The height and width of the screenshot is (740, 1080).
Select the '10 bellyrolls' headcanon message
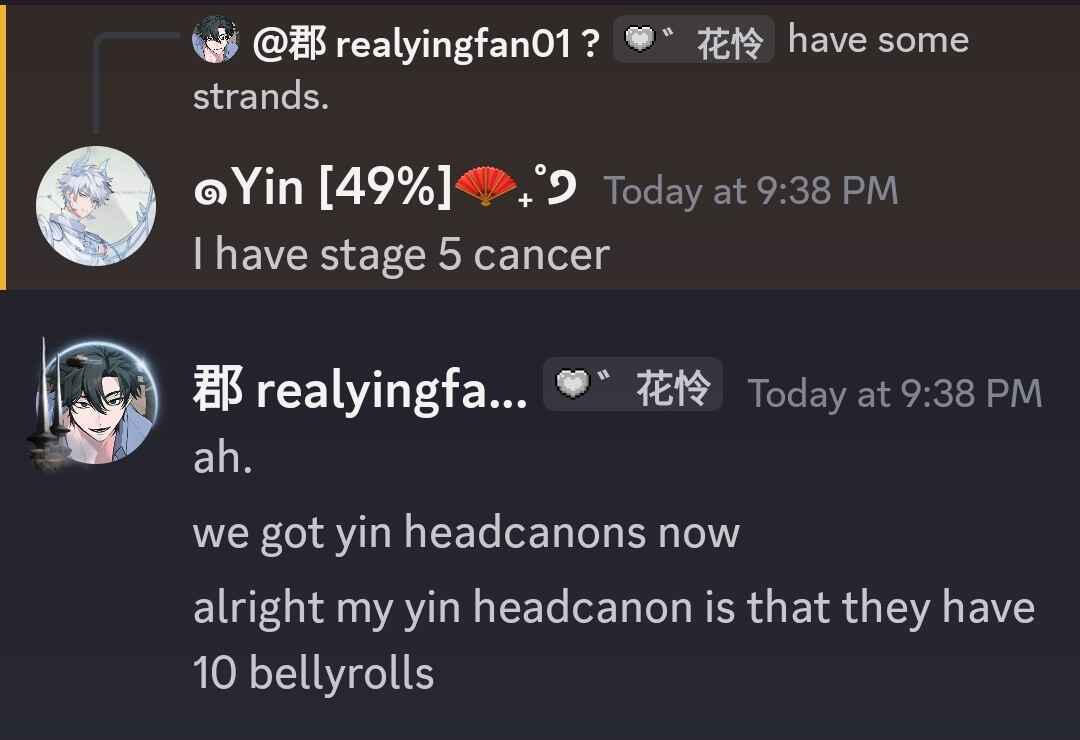coord(614,639)
